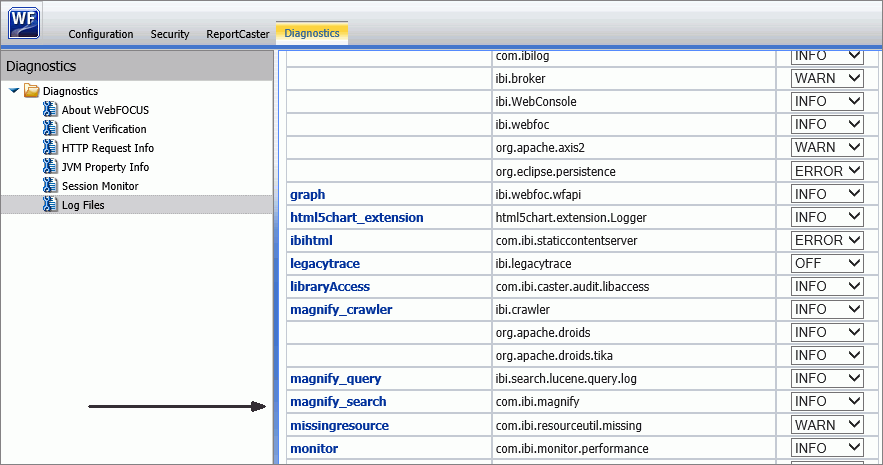Open the magnify_crawler log link
Screen dimensions: 883x465
[341, 310]
